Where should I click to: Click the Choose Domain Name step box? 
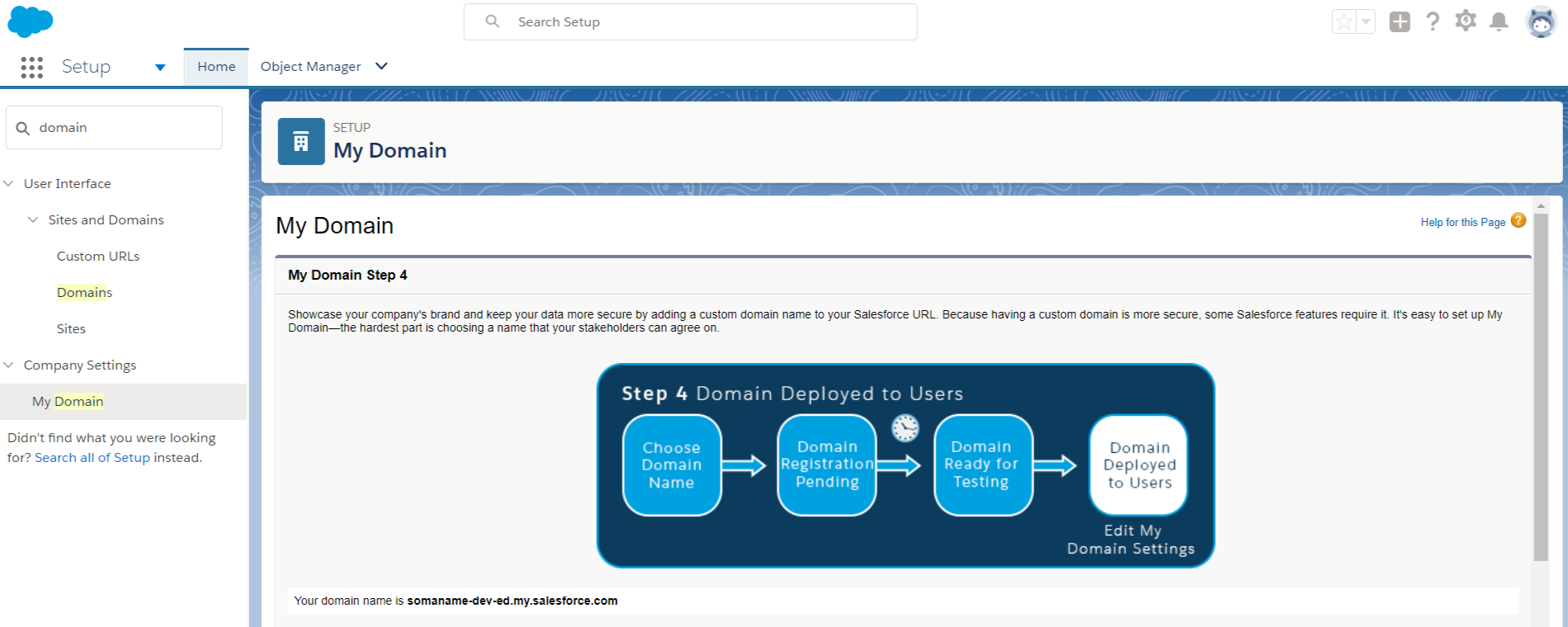coord(672,465)
